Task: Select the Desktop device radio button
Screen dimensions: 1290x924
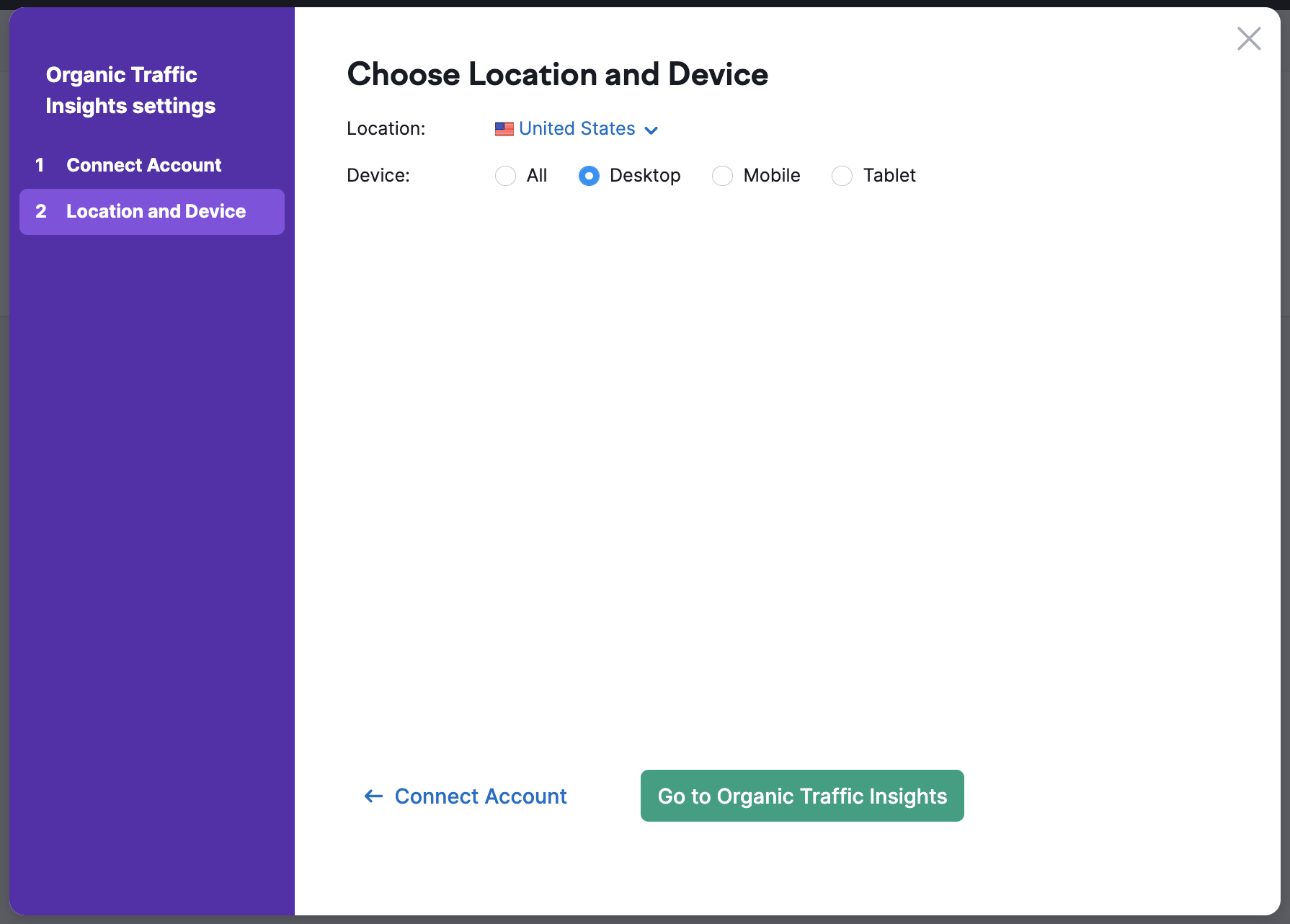Action: point(589,176)
